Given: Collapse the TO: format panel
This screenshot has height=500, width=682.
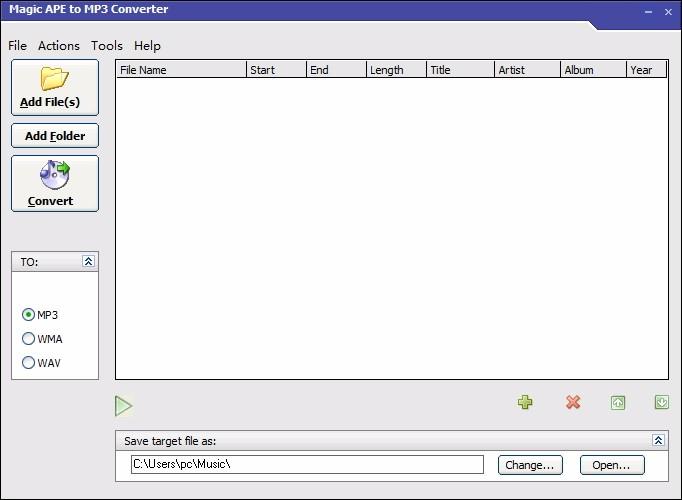Looking at the screenshot, I should 88,261.
